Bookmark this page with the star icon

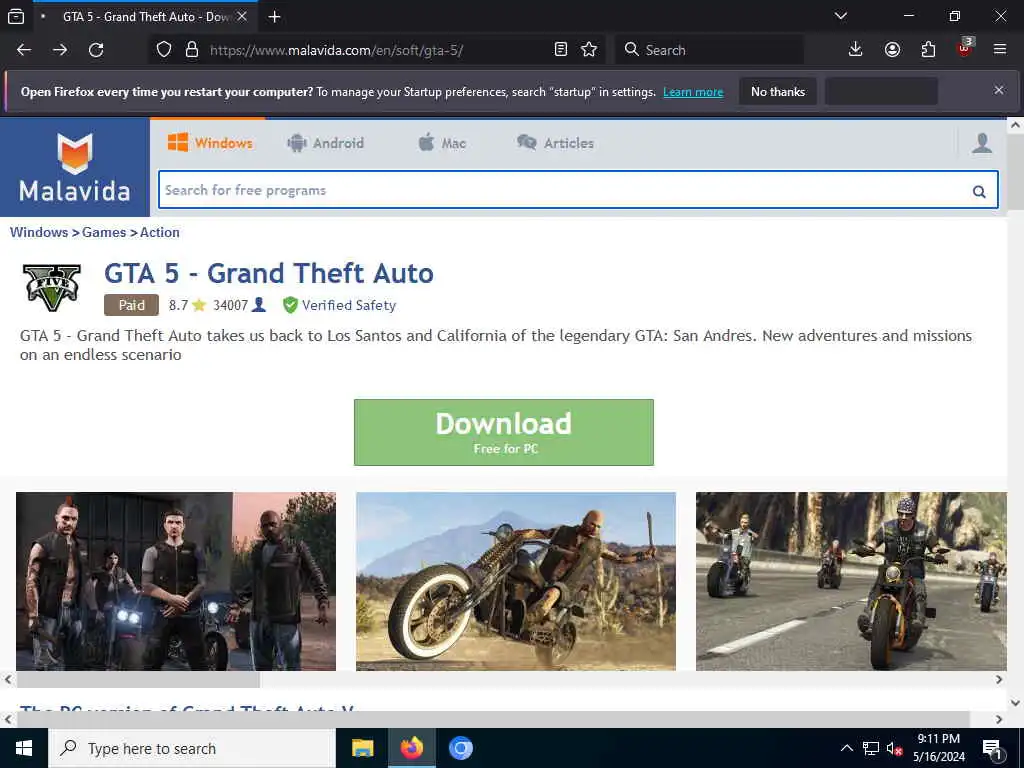point(589,50)
